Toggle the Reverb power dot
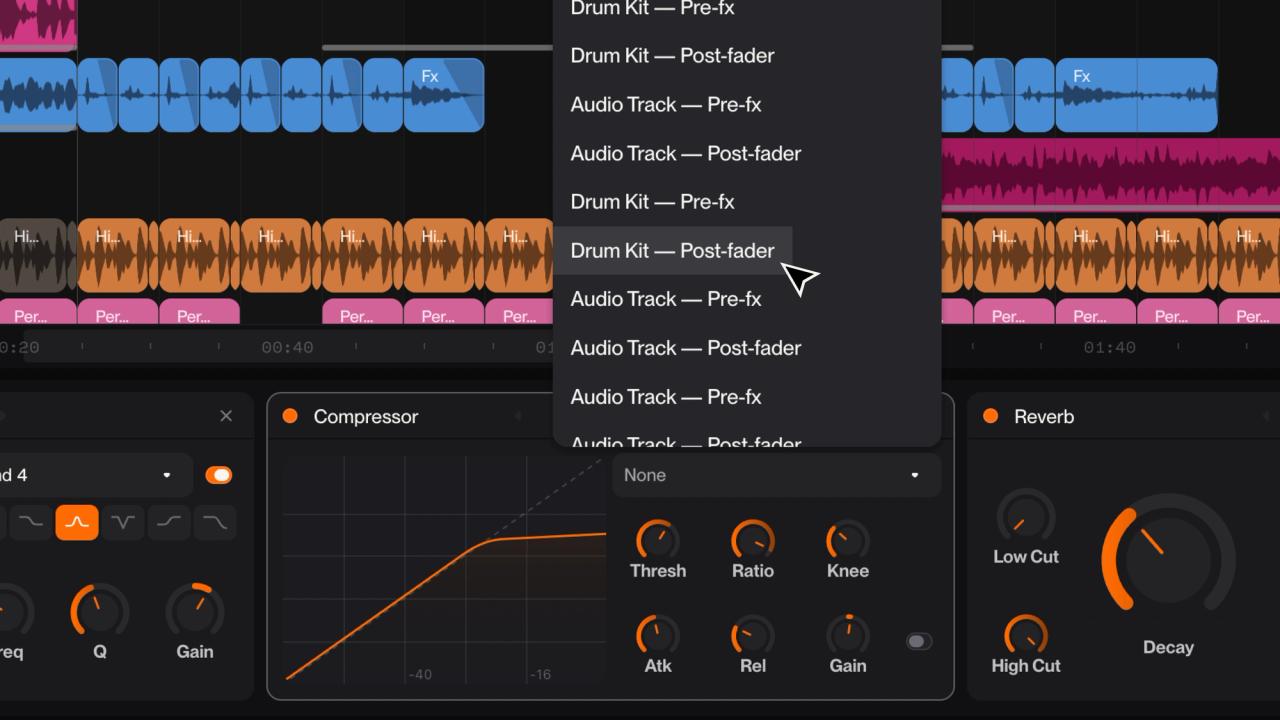 991,416
